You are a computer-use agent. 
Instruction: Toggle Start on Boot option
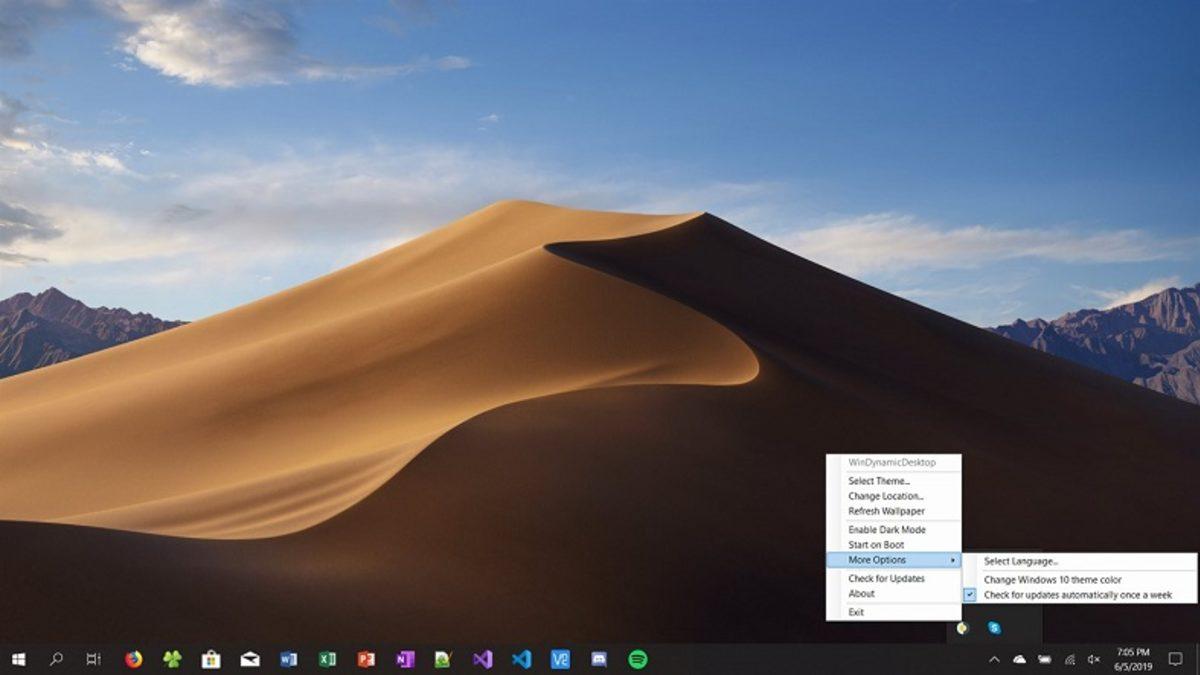coord(880,543)
